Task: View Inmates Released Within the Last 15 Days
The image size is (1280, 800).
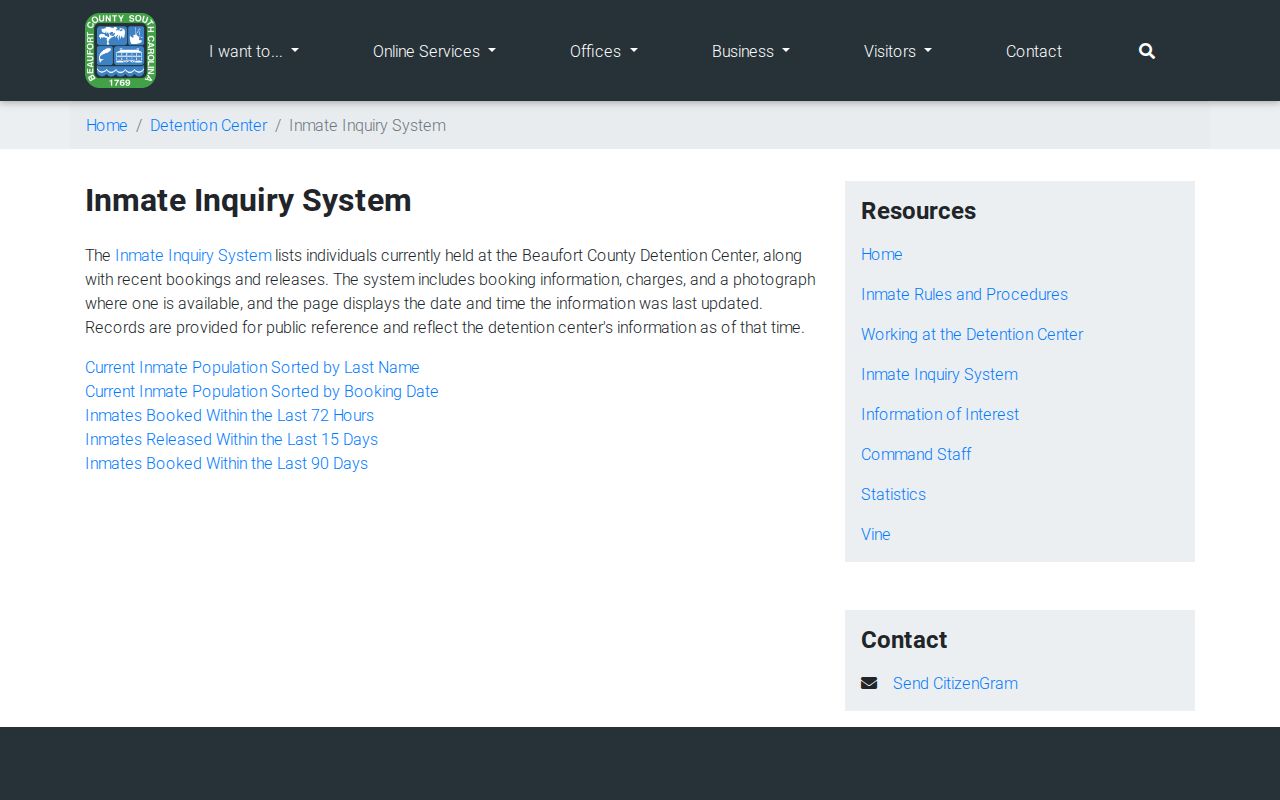Action: click(231, 439)
